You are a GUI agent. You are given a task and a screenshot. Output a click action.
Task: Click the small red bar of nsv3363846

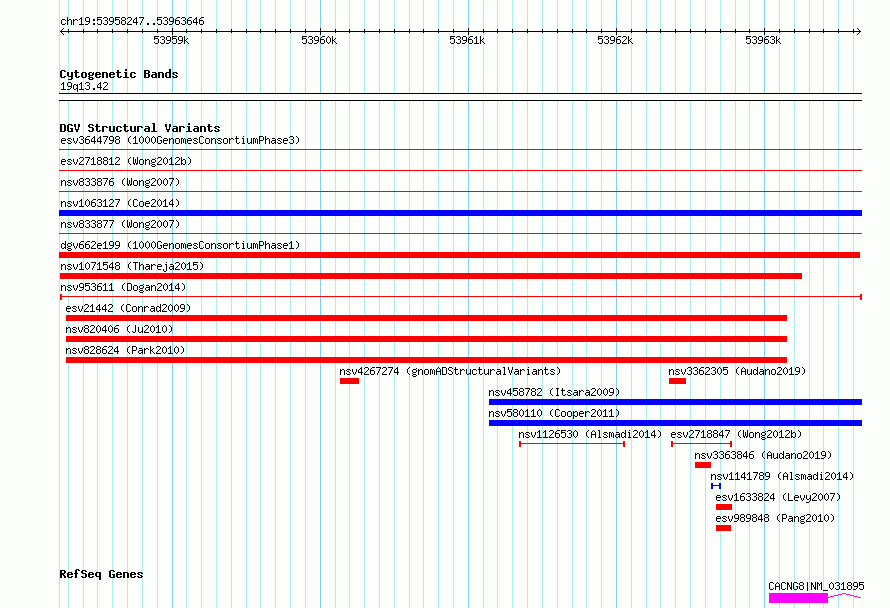click(x=703, y=465)
